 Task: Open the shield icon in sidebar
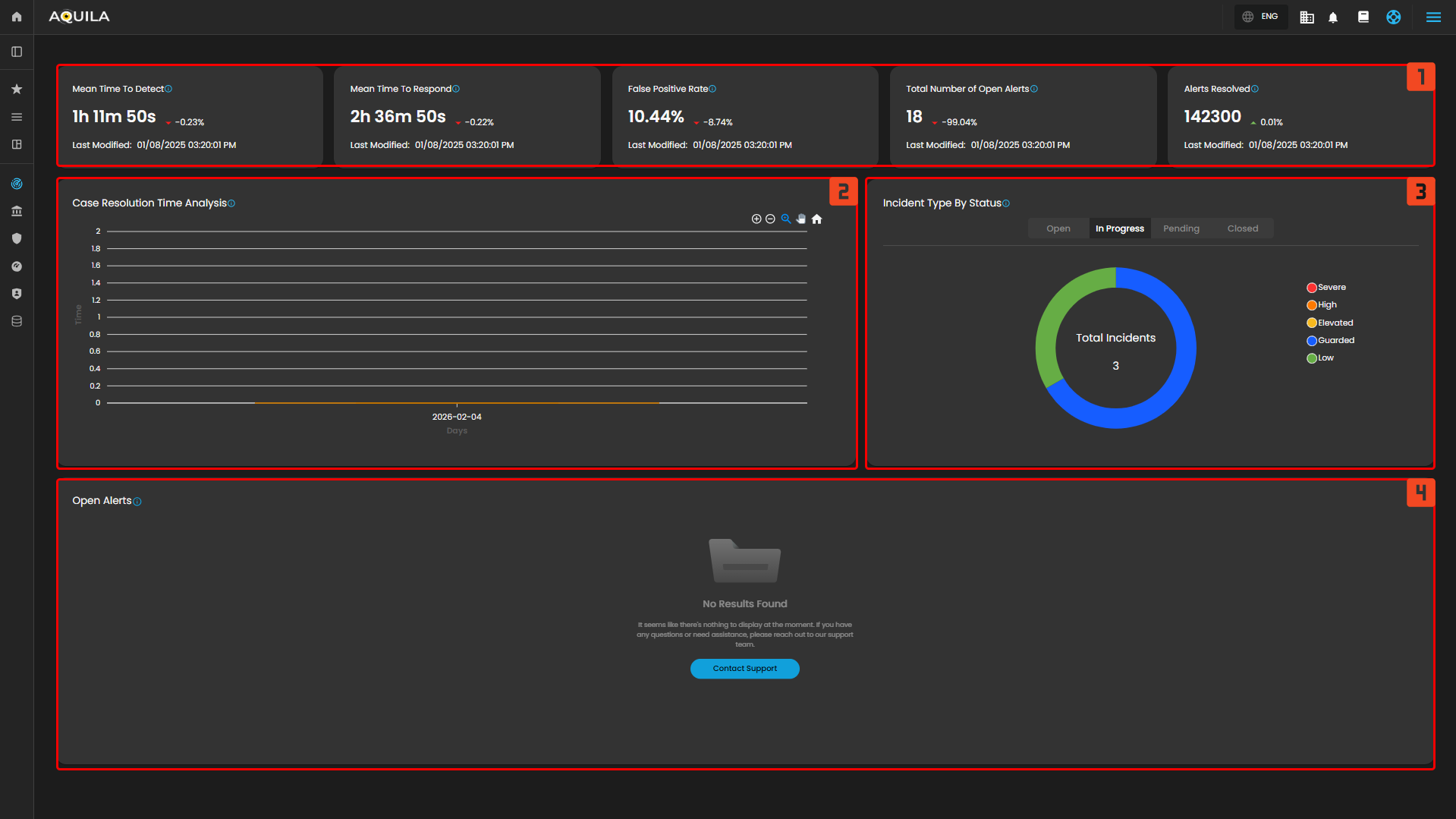17,238
